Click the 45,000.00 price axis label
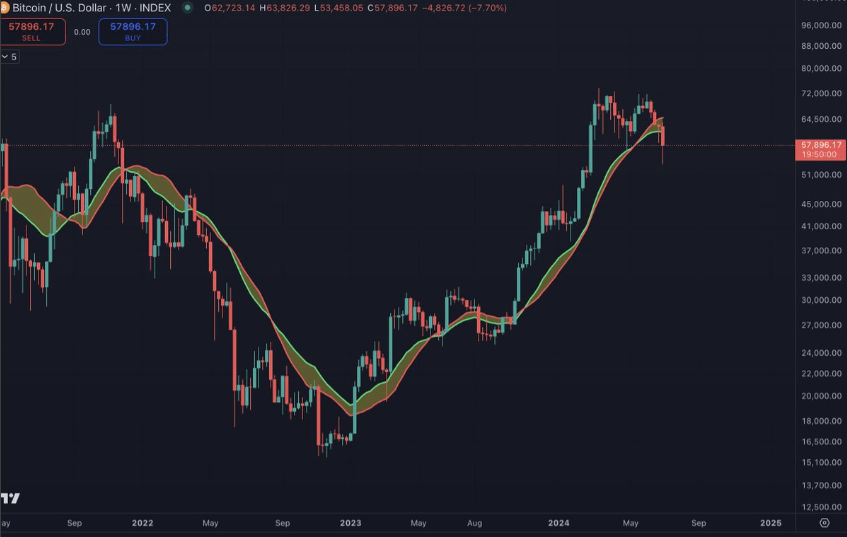 822,204
